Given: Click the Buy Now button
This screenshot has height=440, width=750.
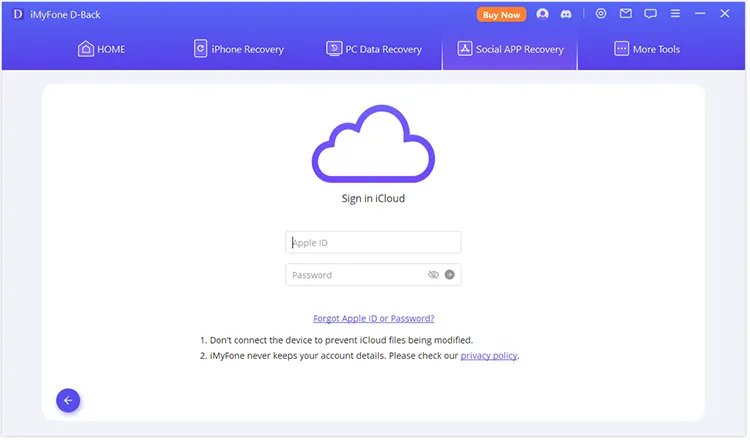Looking at the screenshot, I should click(501, 15).
